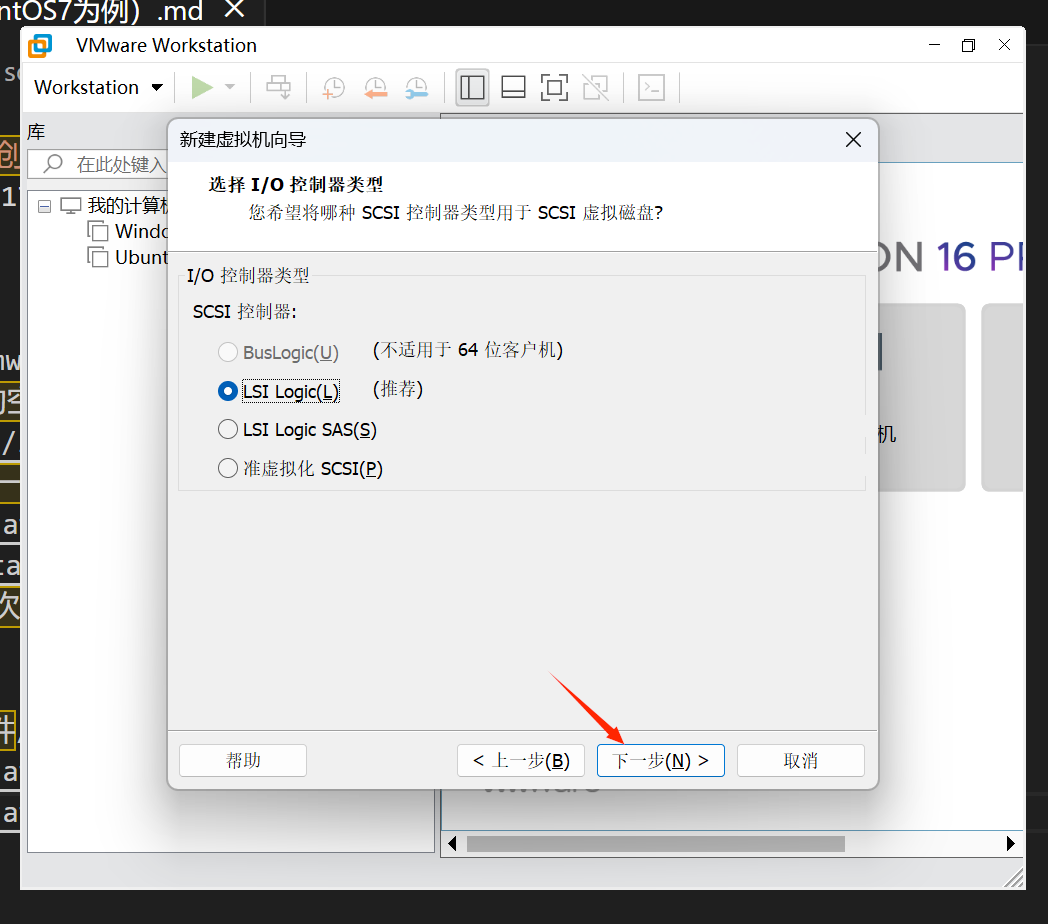Focus the library search field
The height and width of the screenshot is (924, 1048).
point(98,164)
